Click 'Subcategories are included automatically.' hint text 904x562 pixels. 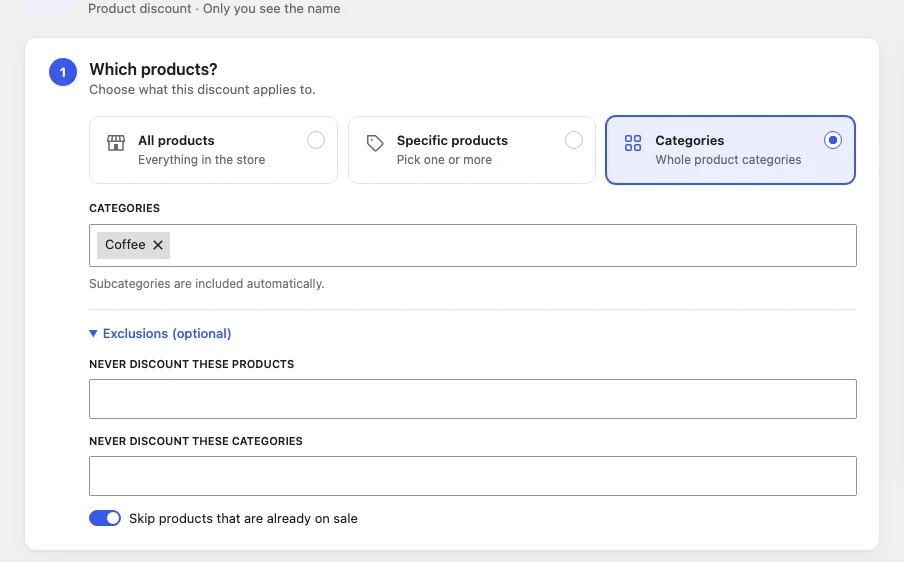coord(207,284)
